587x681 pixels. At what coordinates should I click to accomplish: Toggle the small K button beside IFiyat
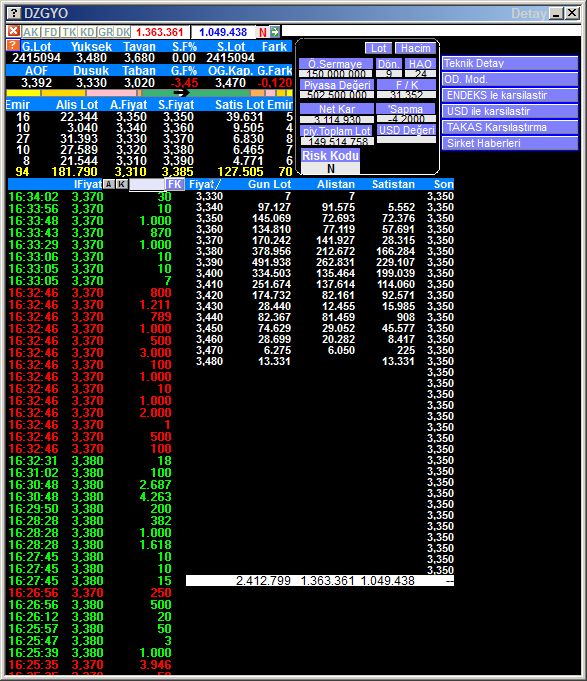pos(122,184)
